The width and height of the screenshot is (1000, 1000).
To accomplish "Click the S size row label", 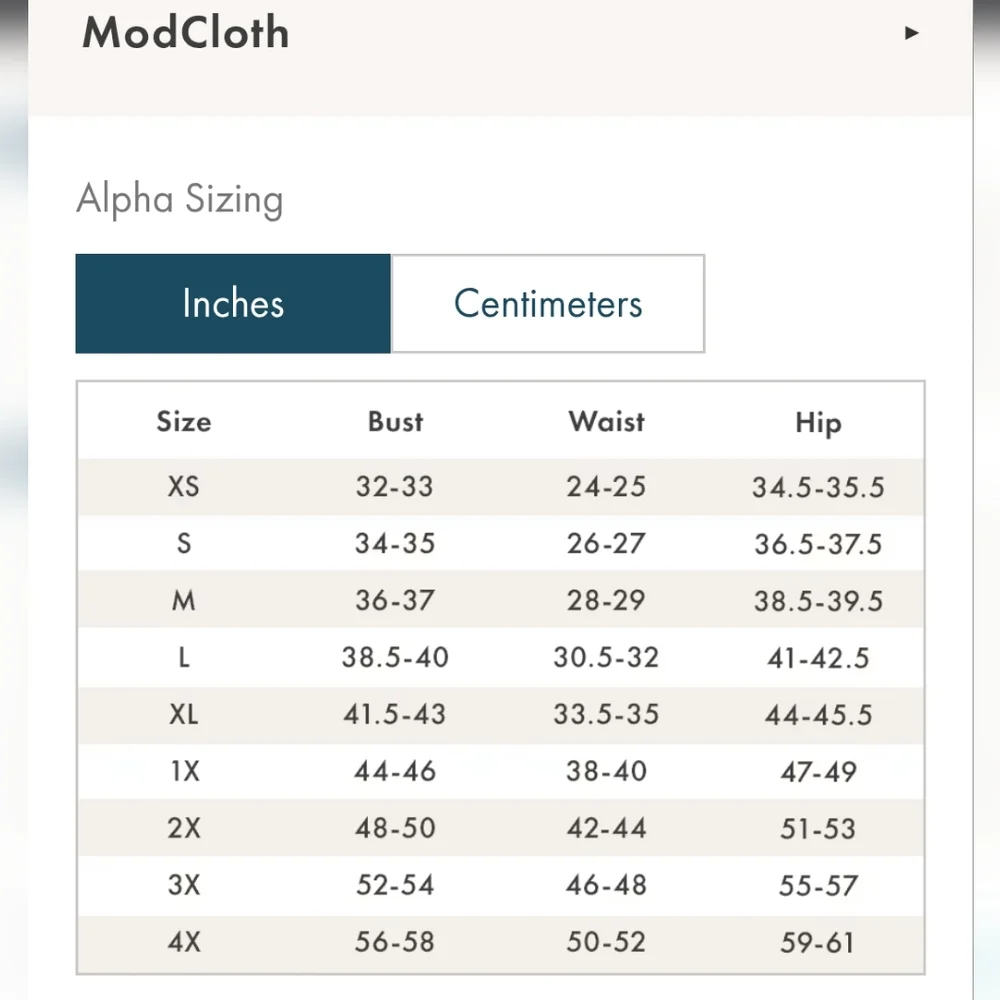I will pyautogui.click(x=184, y=544).
